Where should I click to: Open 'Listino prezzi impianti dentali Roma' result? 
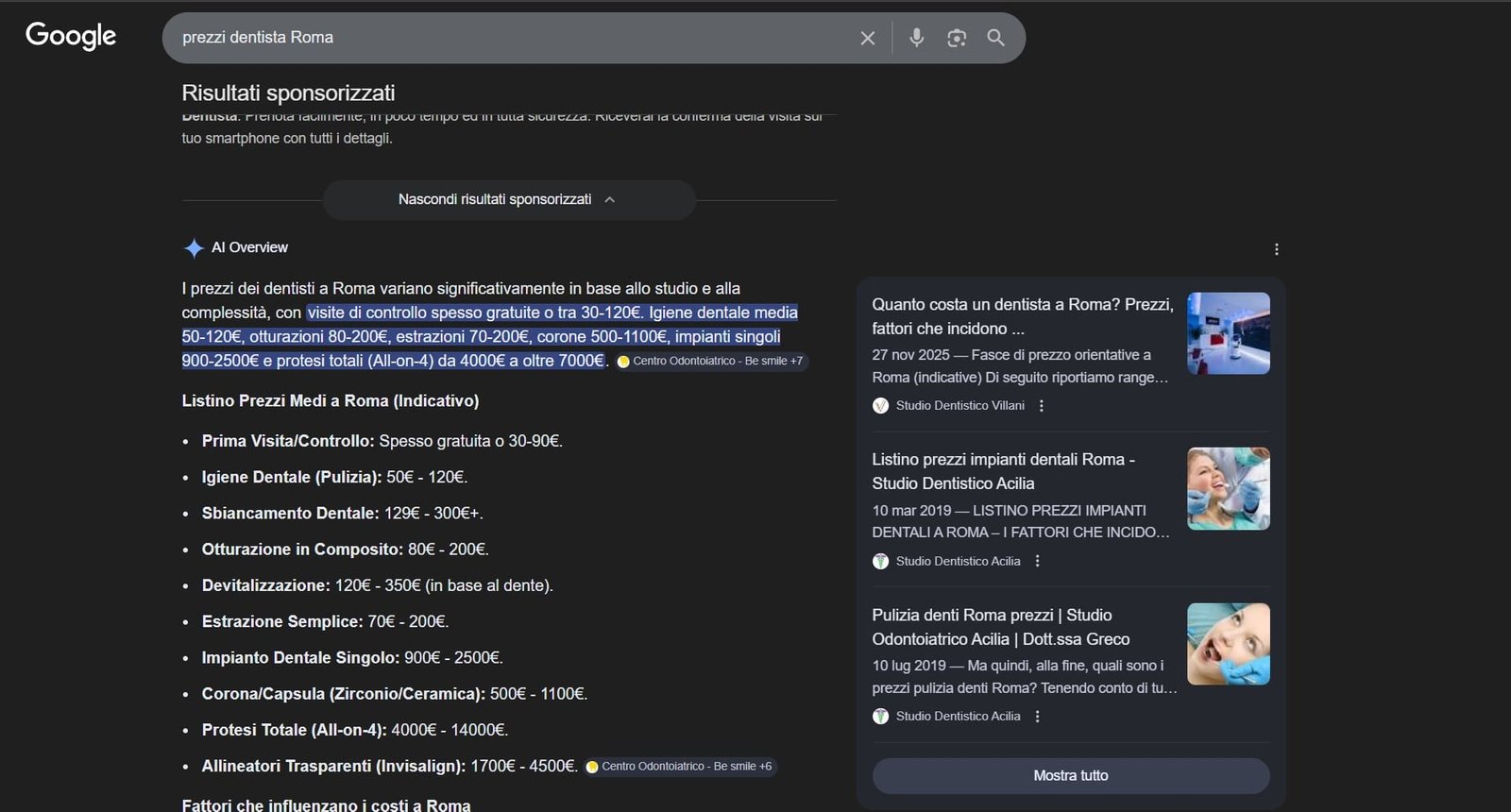[x=1003, y=471]
